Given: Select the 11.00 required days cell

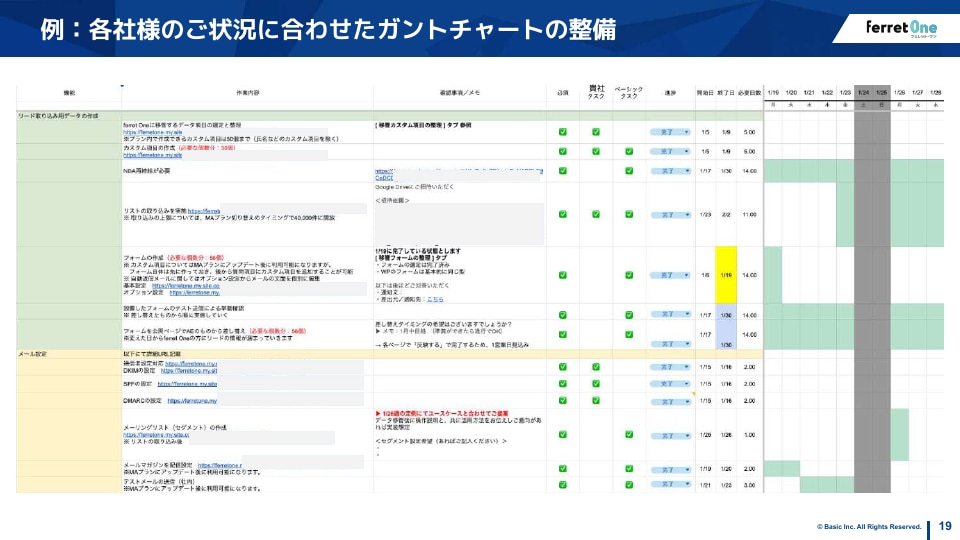Looking at the screenshot, I should click(749, 214).
